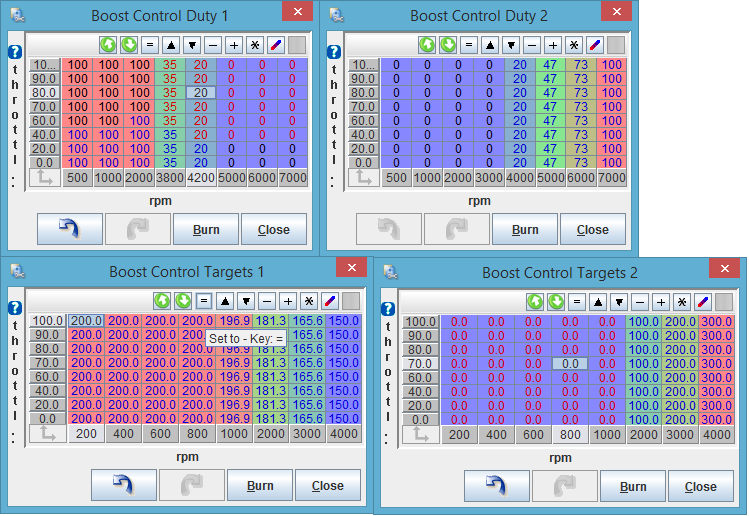Click the undo arrow button in Boost Control Targets 2
Viewport: 749px width, 516px height.
pos(497,486)
